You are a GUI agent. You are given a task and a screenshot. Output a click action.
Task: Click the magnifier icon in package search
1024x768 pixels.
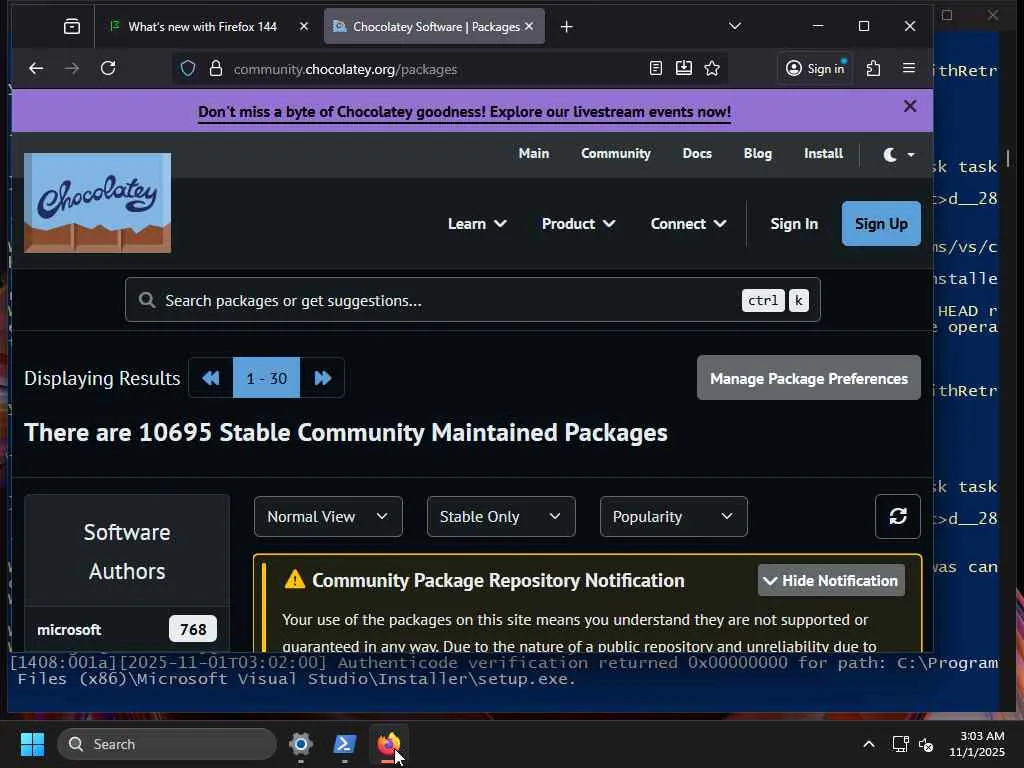147,300
